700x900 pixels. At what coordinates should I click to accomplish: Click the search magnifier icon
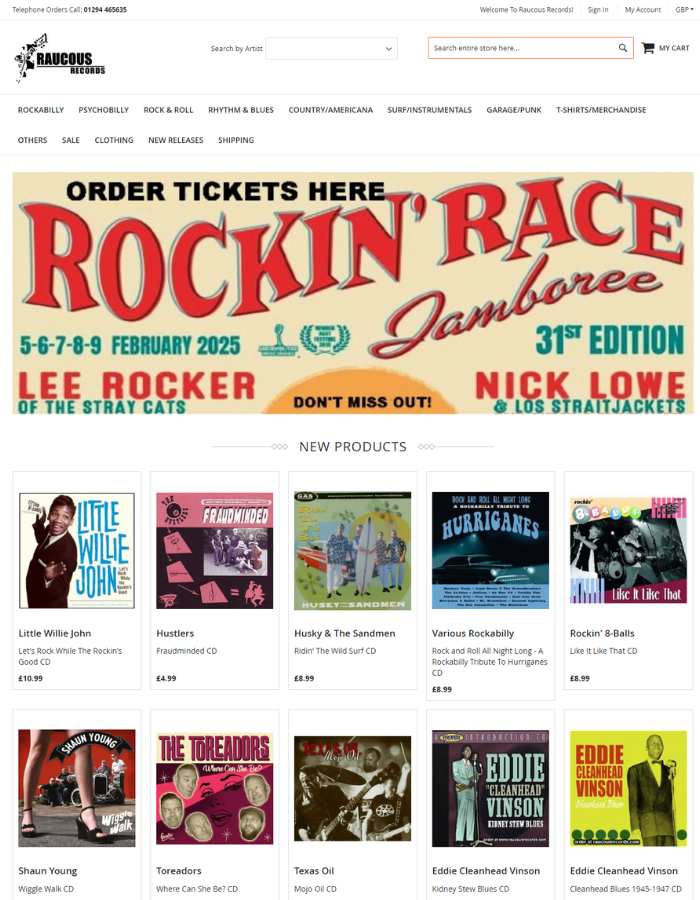pyautogui.click(x=623, y=48)
